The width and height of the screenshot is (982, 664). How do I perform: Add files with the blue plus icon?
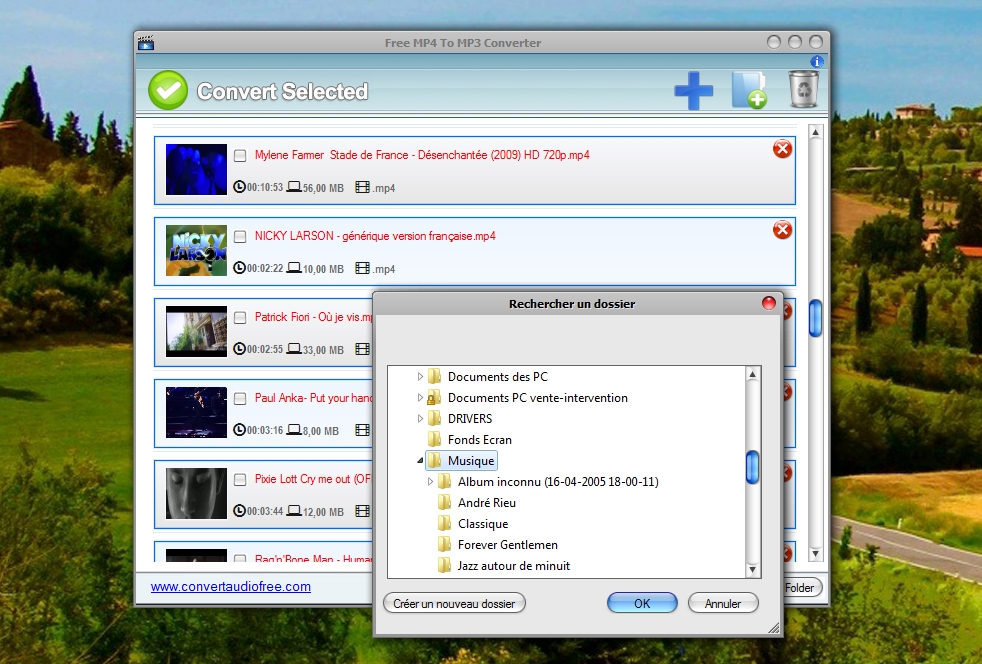tap(693, 91)
